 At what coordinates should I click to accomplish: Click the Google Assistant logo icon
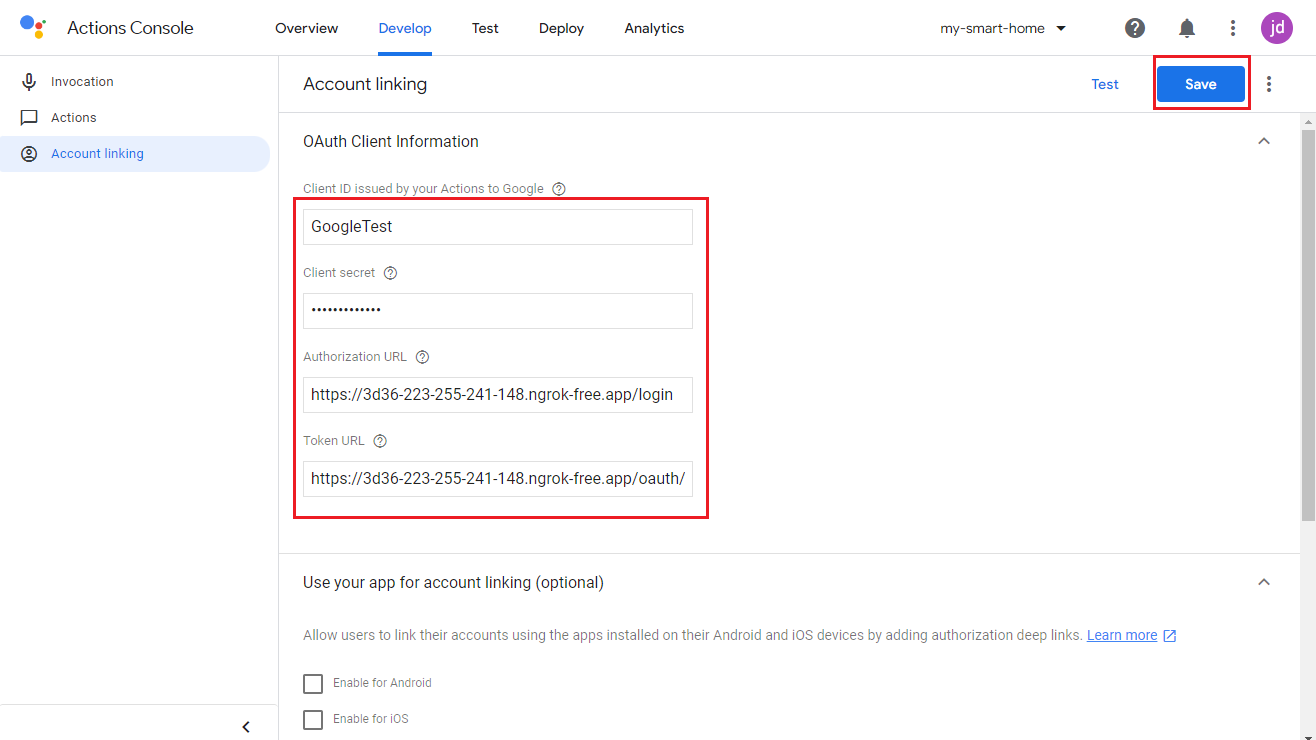32,27
